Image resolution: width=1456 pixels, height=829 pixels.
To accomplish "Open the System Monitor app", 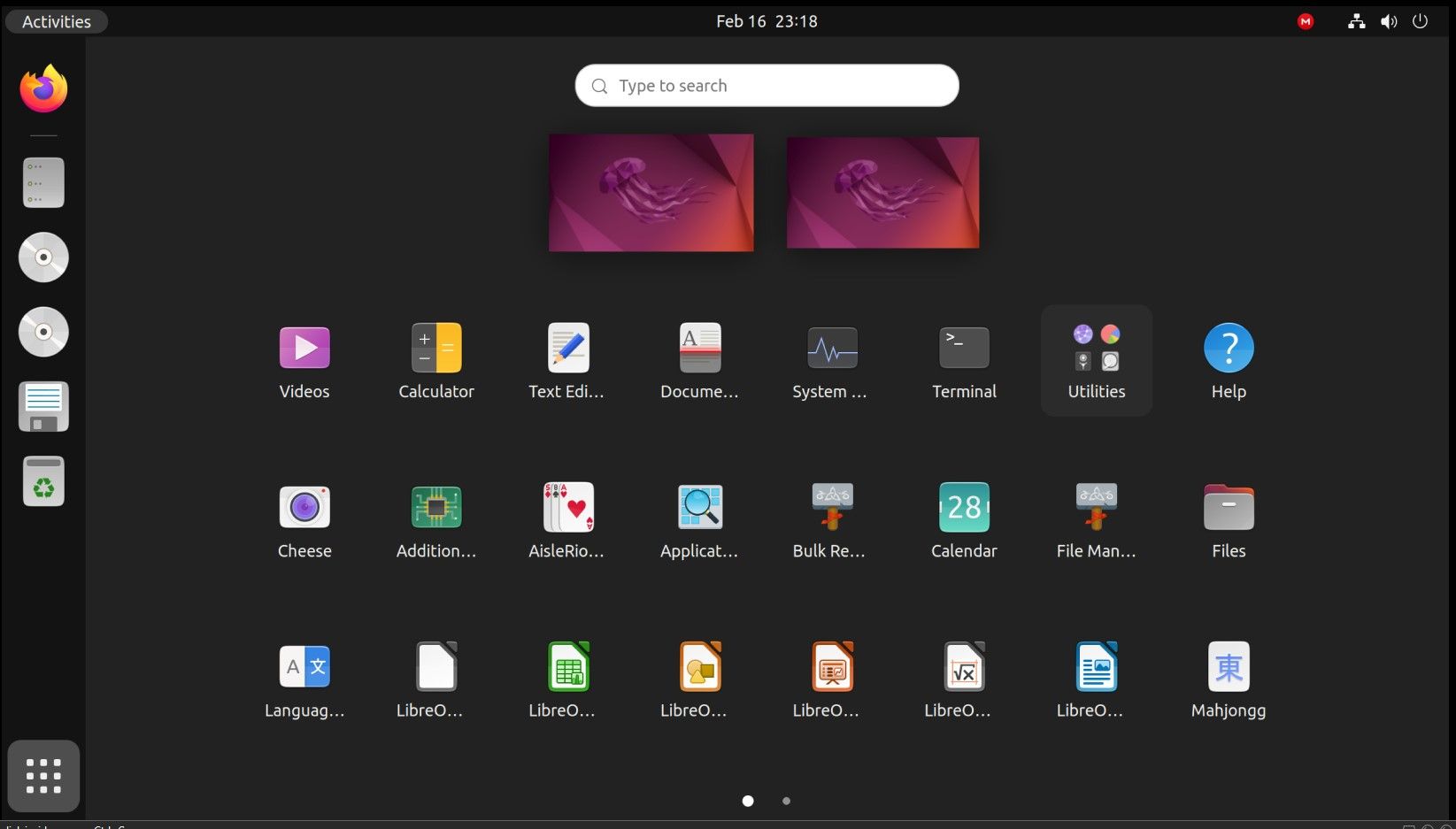I will 830,348.
